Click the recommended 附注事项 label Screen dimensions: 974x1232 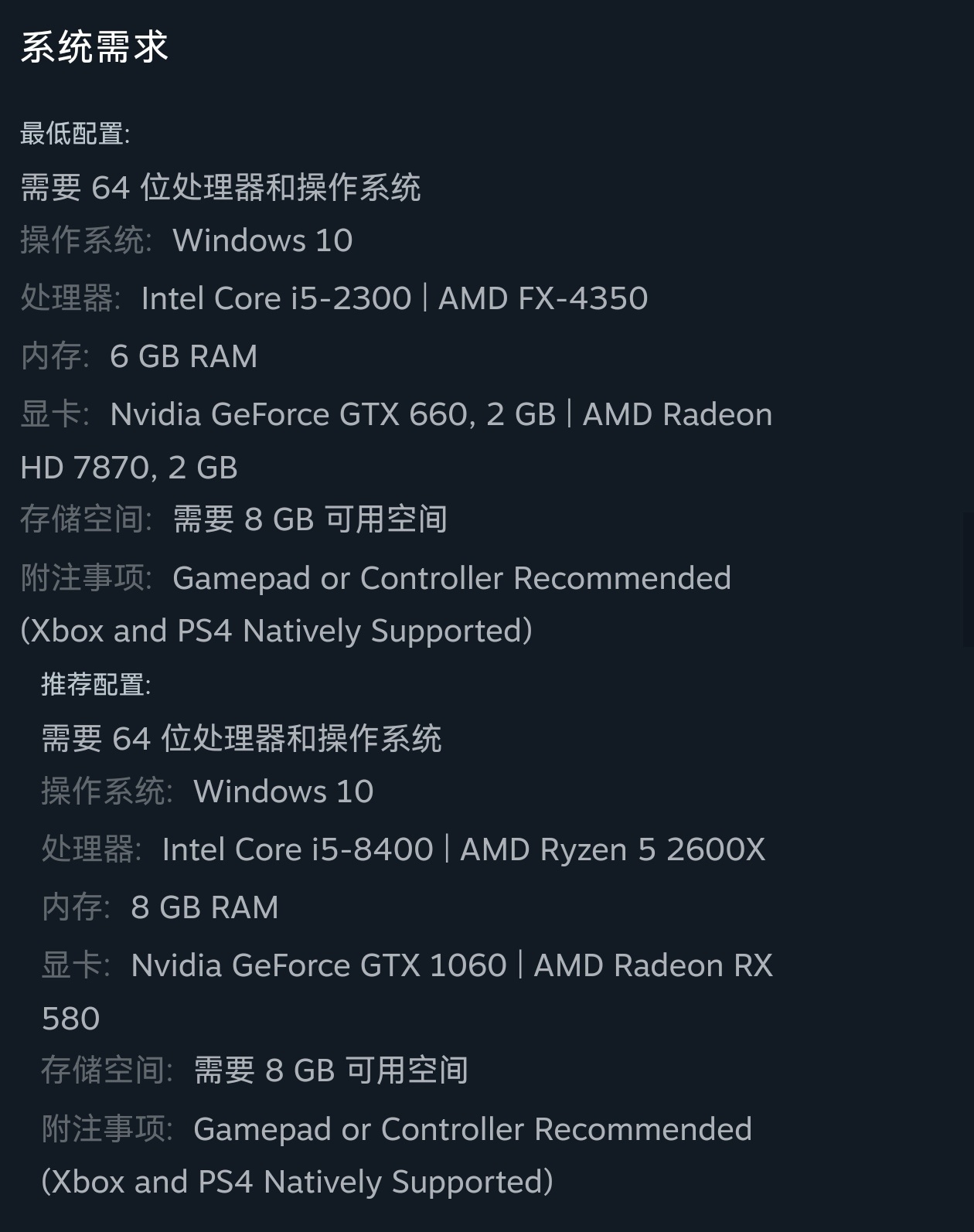(x=107, y=1129)
